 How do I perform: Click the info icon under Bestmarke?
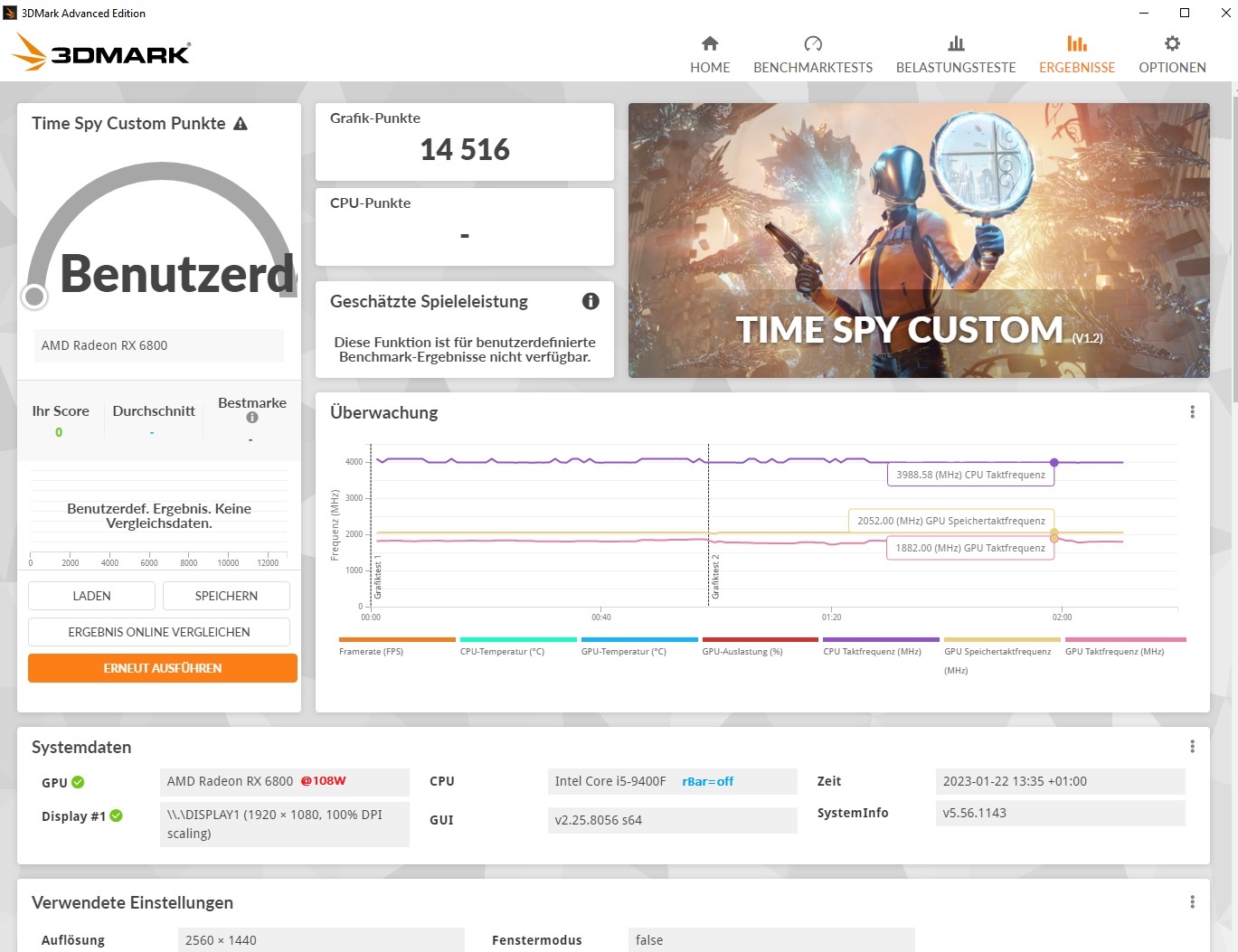(x=252, y=418)
